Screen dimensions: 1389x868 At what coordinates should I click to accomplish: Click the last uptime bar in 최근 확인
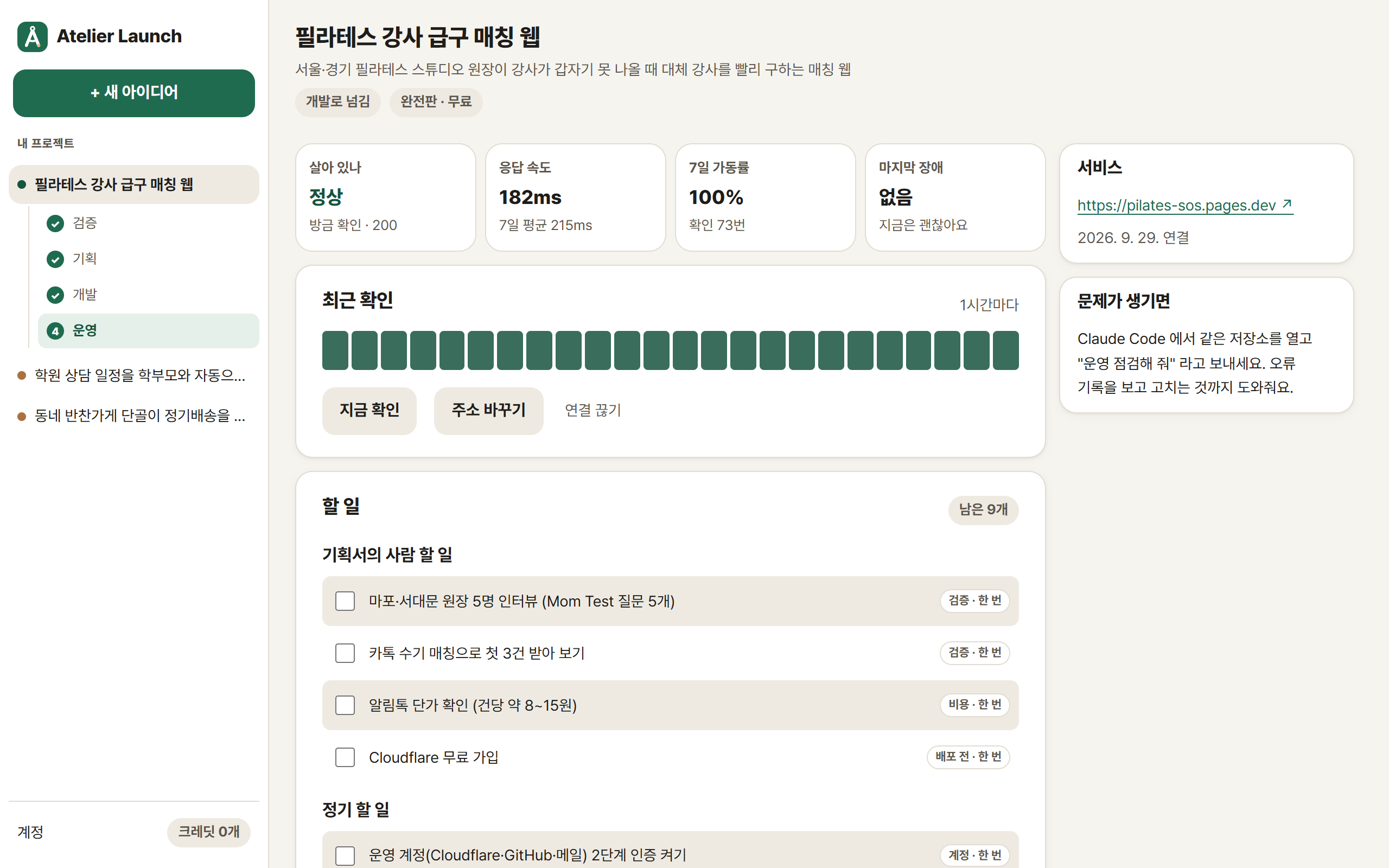pos(1005,350)
